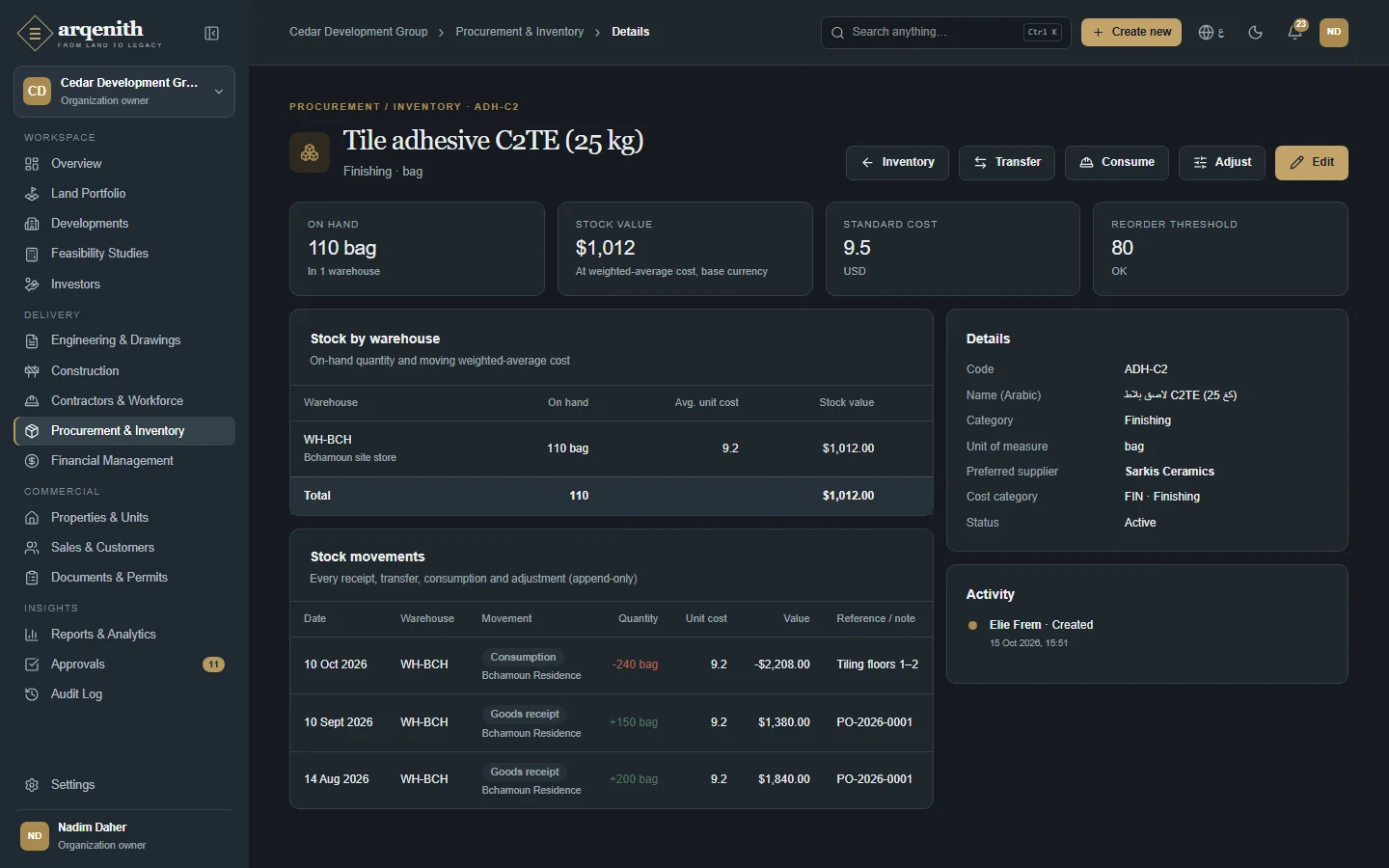Viewport: 1389px width, 868px height.
Task: Click the Create new button
Action: pos(1131,32)
